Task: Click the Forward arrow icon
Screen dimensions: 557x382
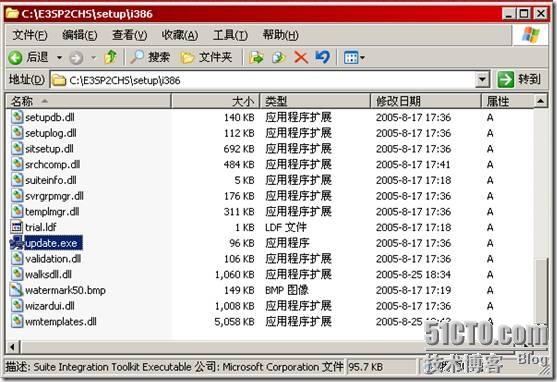Action: click(x=76, y=58)
